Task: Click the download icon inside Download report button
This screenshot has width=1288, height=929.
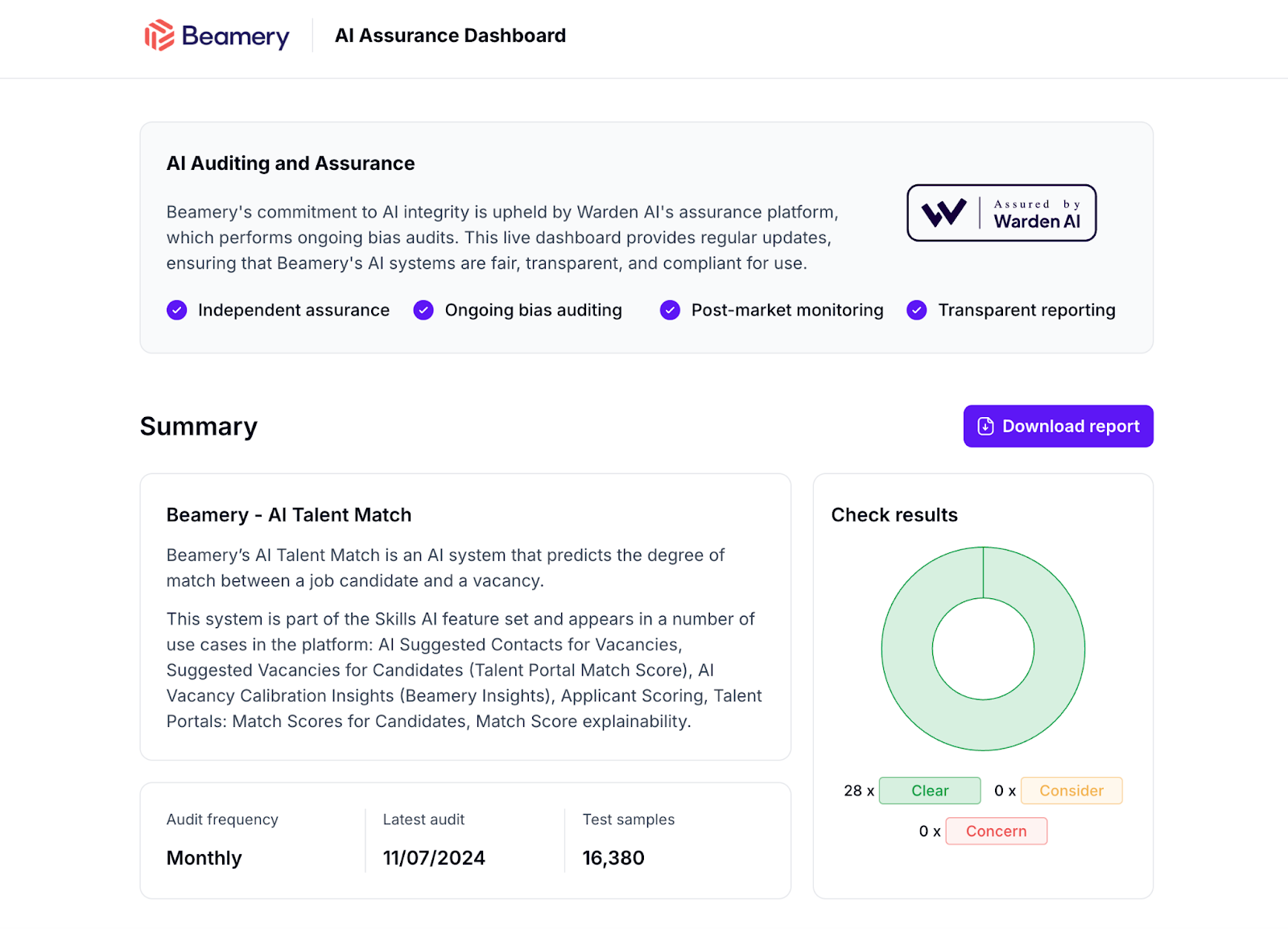Action: point(985,426)
